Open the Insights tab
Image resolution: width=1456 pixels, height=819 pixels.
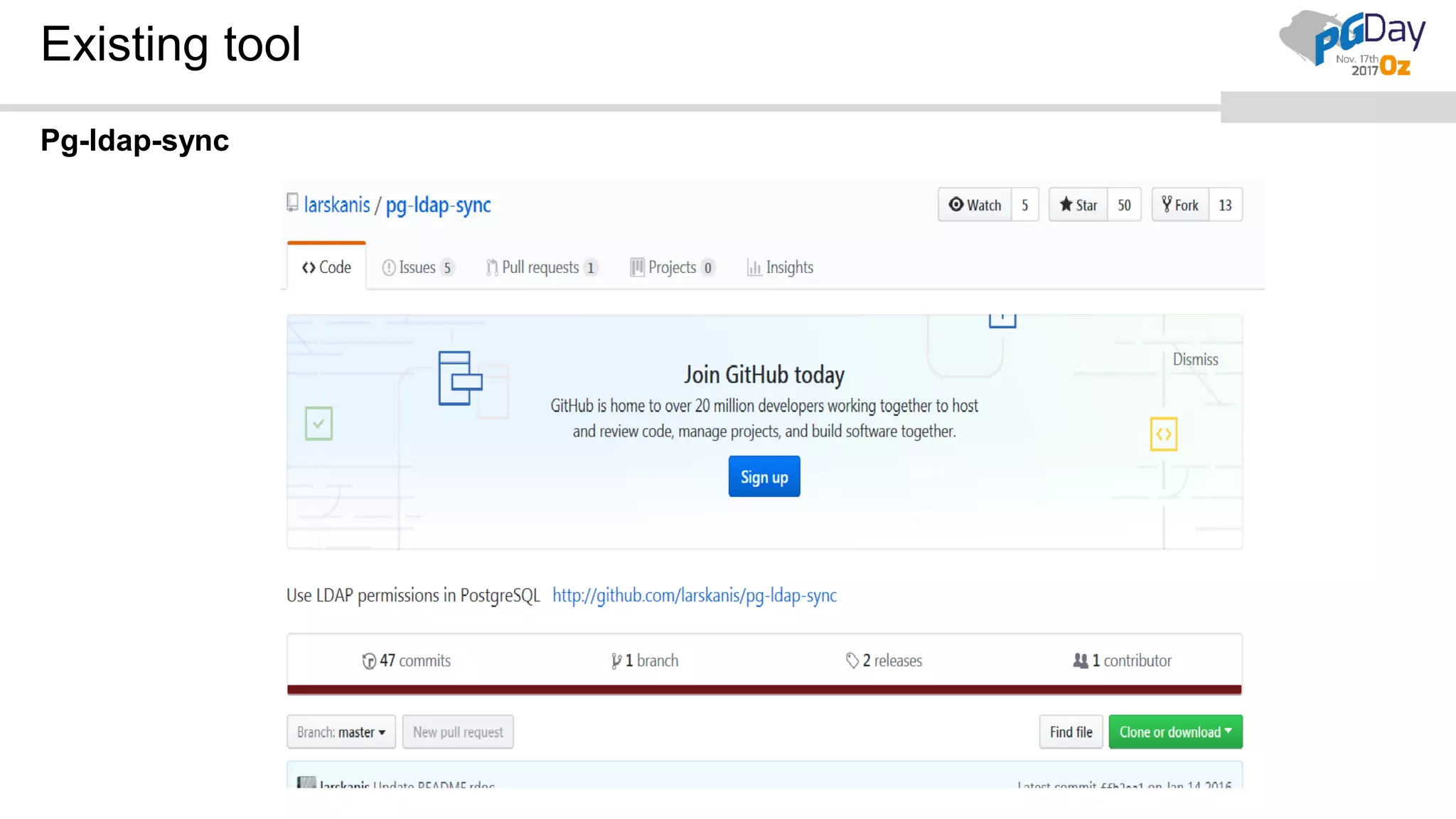(780, 267)
